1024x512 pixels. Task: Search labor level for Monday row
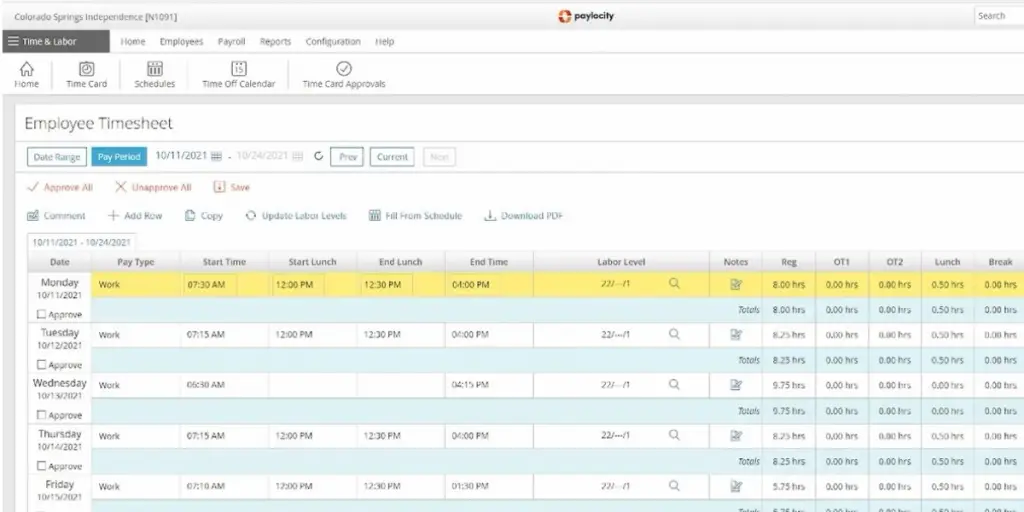click(x=675, y=283)
